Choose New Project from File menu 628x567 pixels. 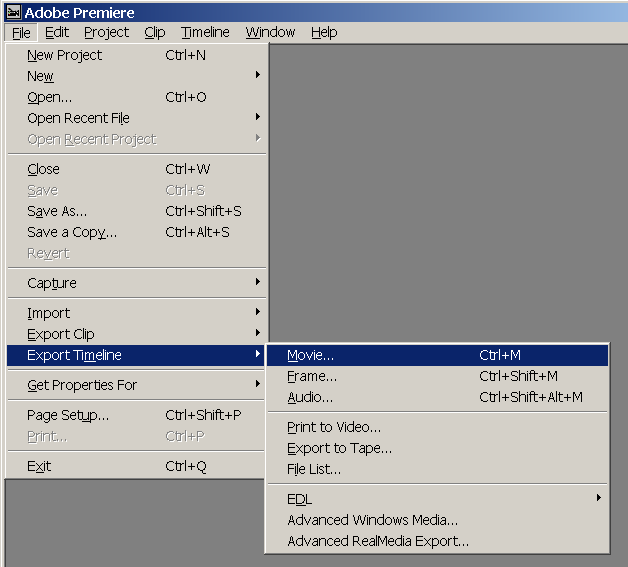click(x=136, y=55)
